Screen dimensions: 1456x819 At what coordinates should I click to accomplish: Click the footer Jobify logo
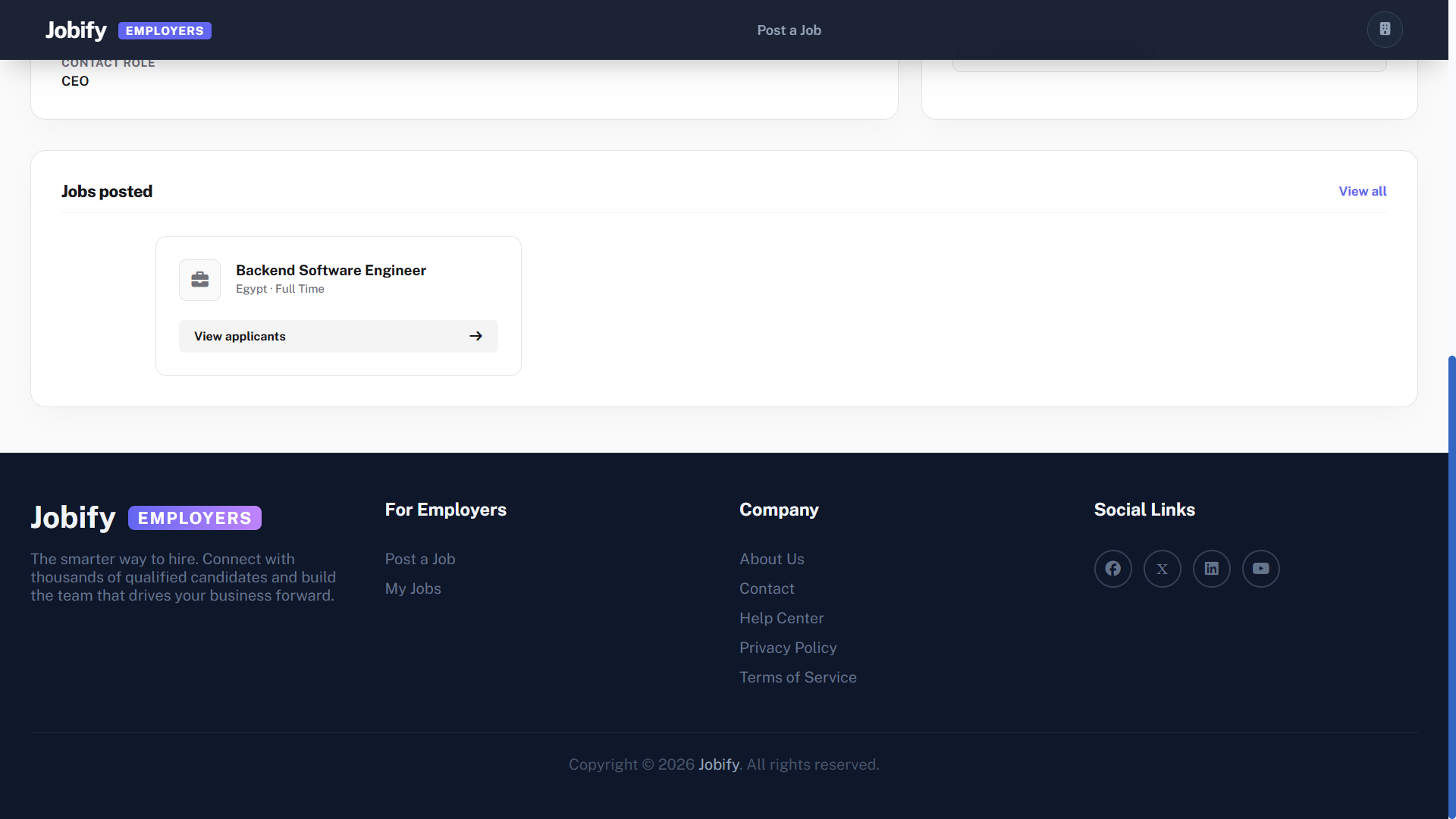click(73, 517)
